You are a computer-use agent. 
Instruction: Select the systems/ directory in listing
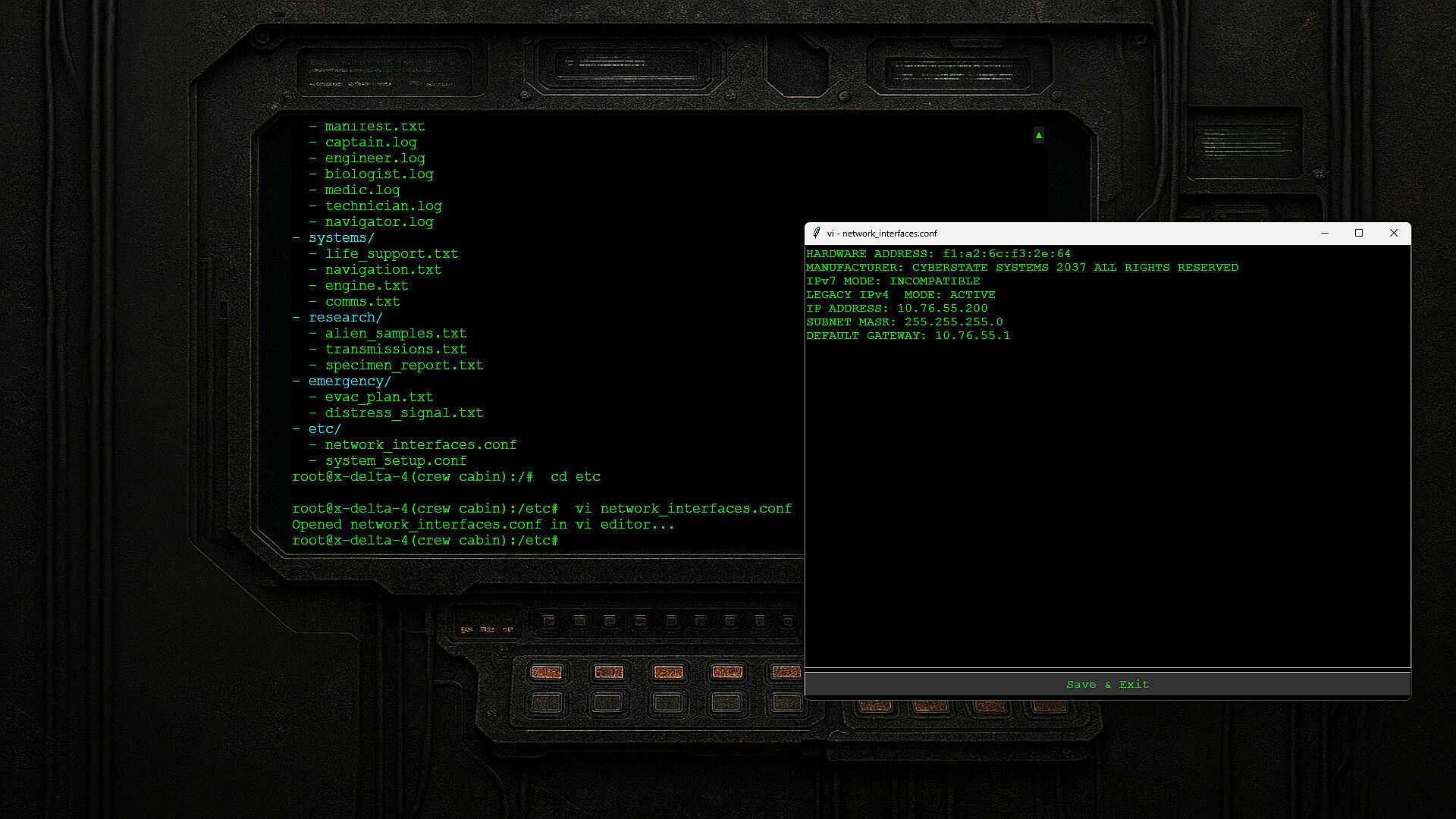pyautogui.click(x=341, y=238)
